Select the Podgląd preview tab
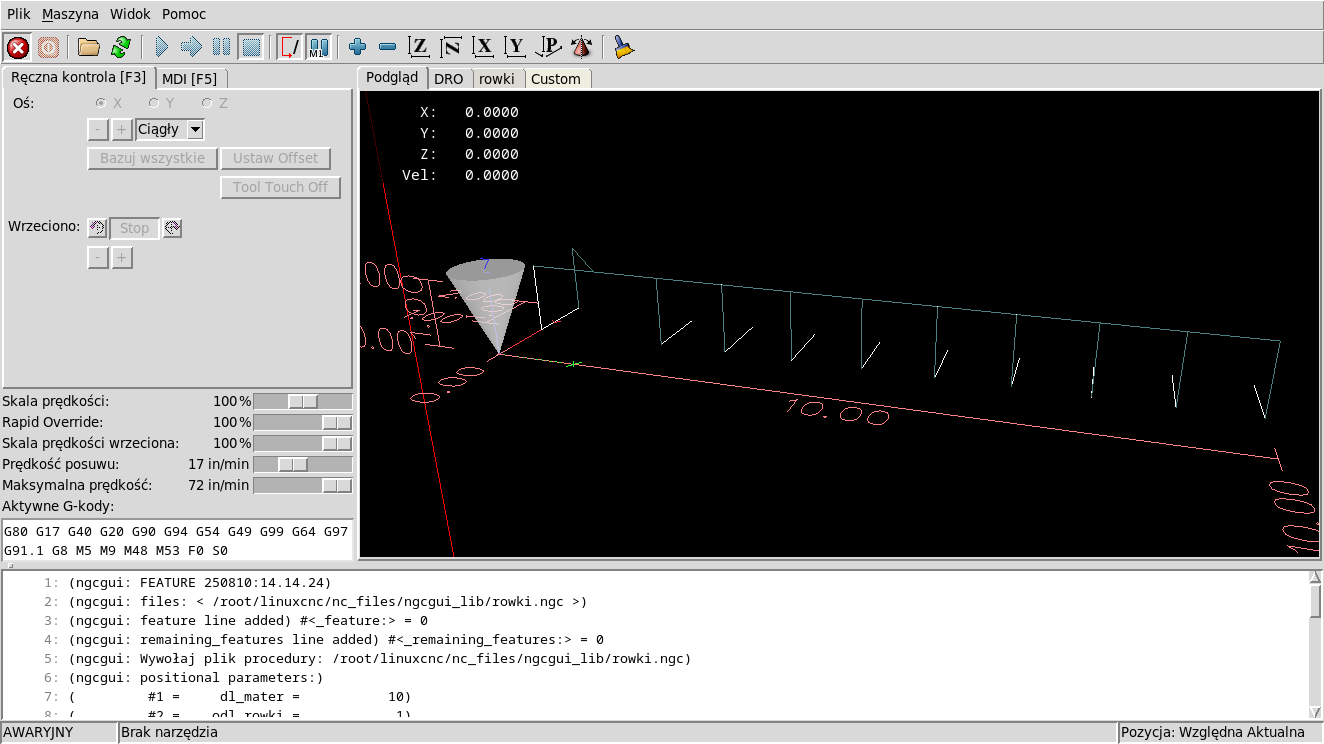 point(392,77)
